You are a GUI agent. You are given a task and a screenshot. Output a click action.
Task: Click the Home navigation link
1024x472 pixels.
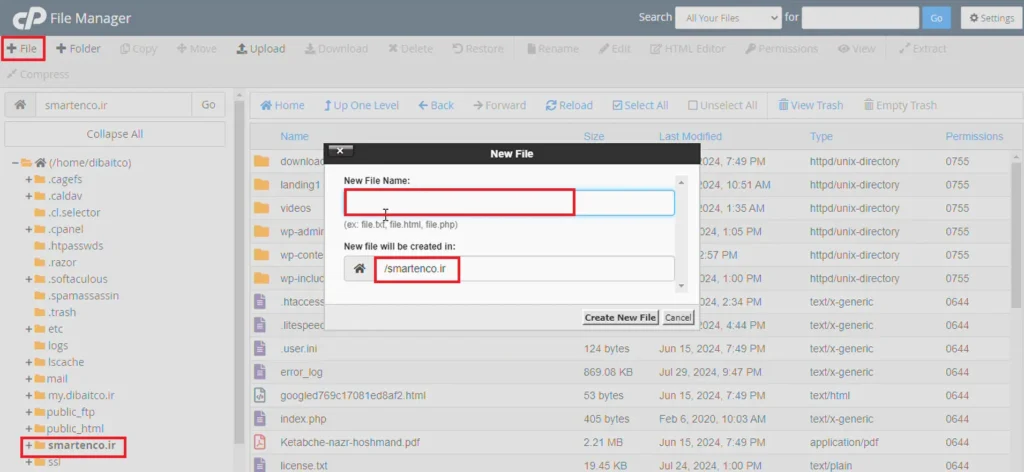[x=282, y=105]
